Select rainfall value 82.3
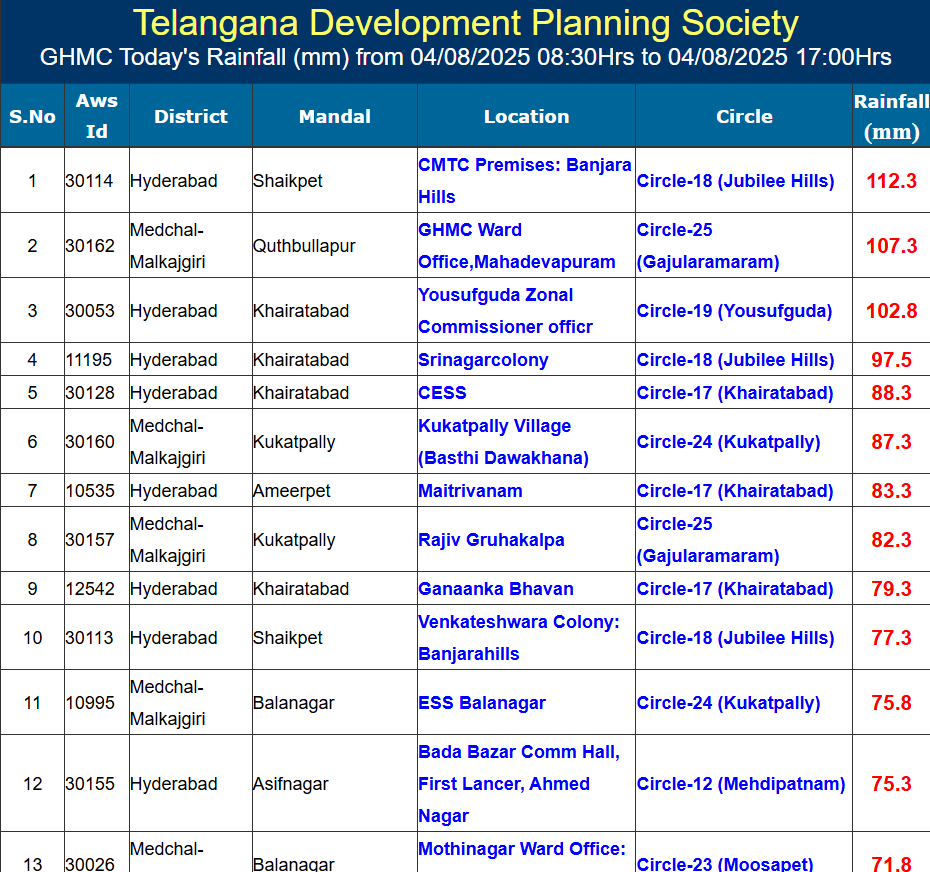Screen dimensions: 930x872 point(891,540)
